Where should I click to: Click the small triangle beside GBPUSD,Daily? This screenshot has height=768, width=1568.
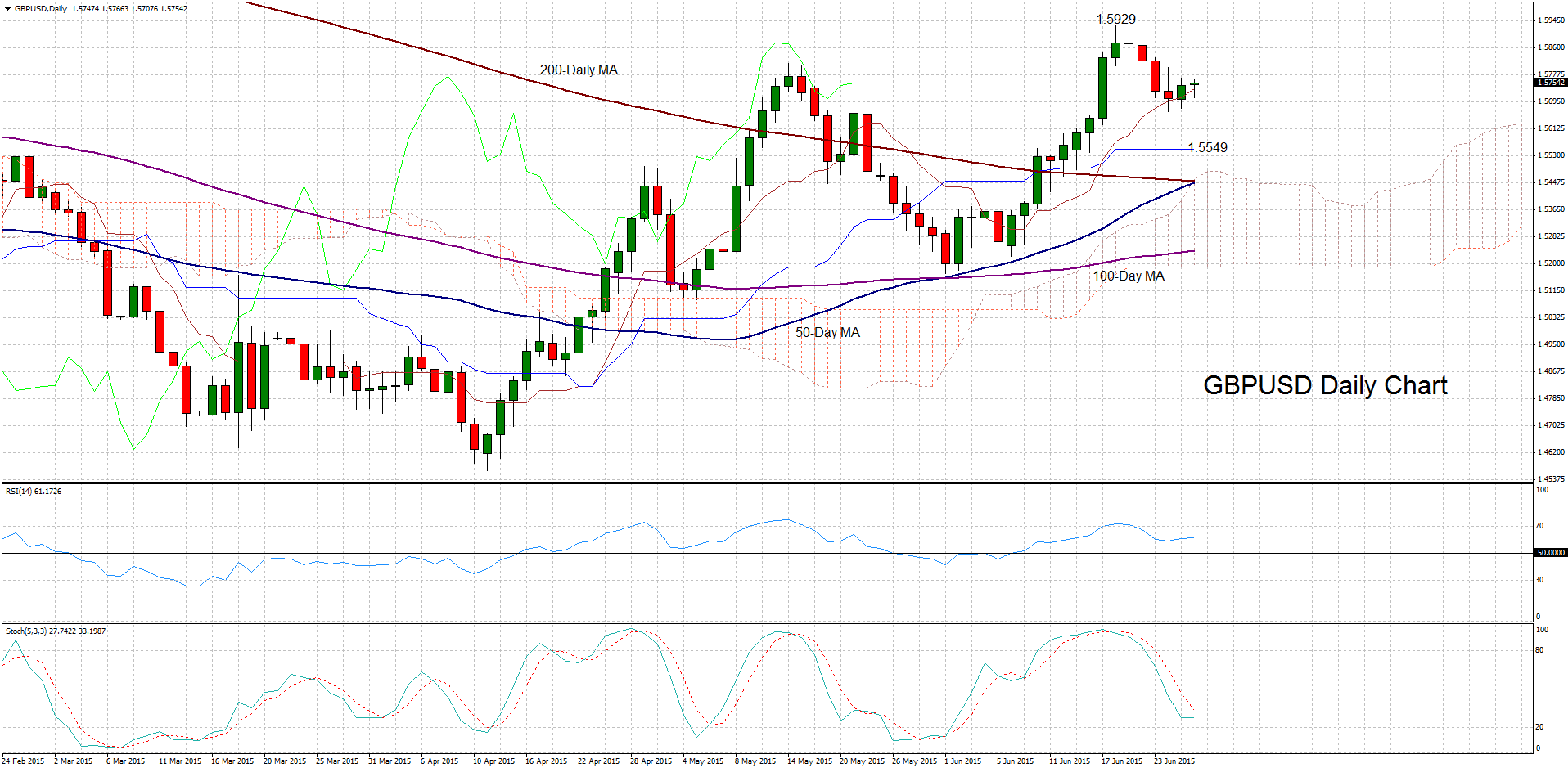7,9
